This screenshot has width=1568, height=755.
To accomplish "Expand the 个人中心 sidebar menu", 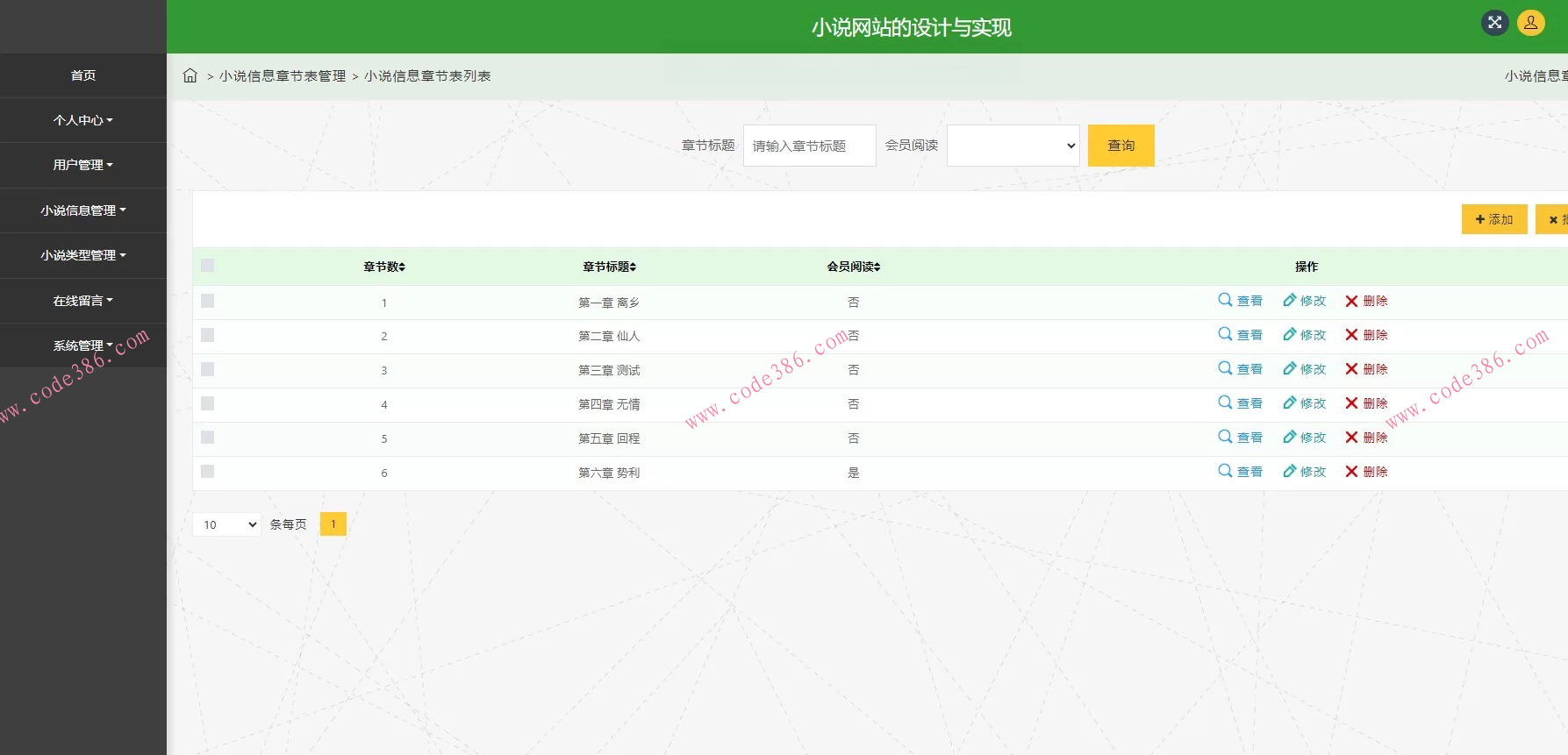I will click(x=83, y=120).
